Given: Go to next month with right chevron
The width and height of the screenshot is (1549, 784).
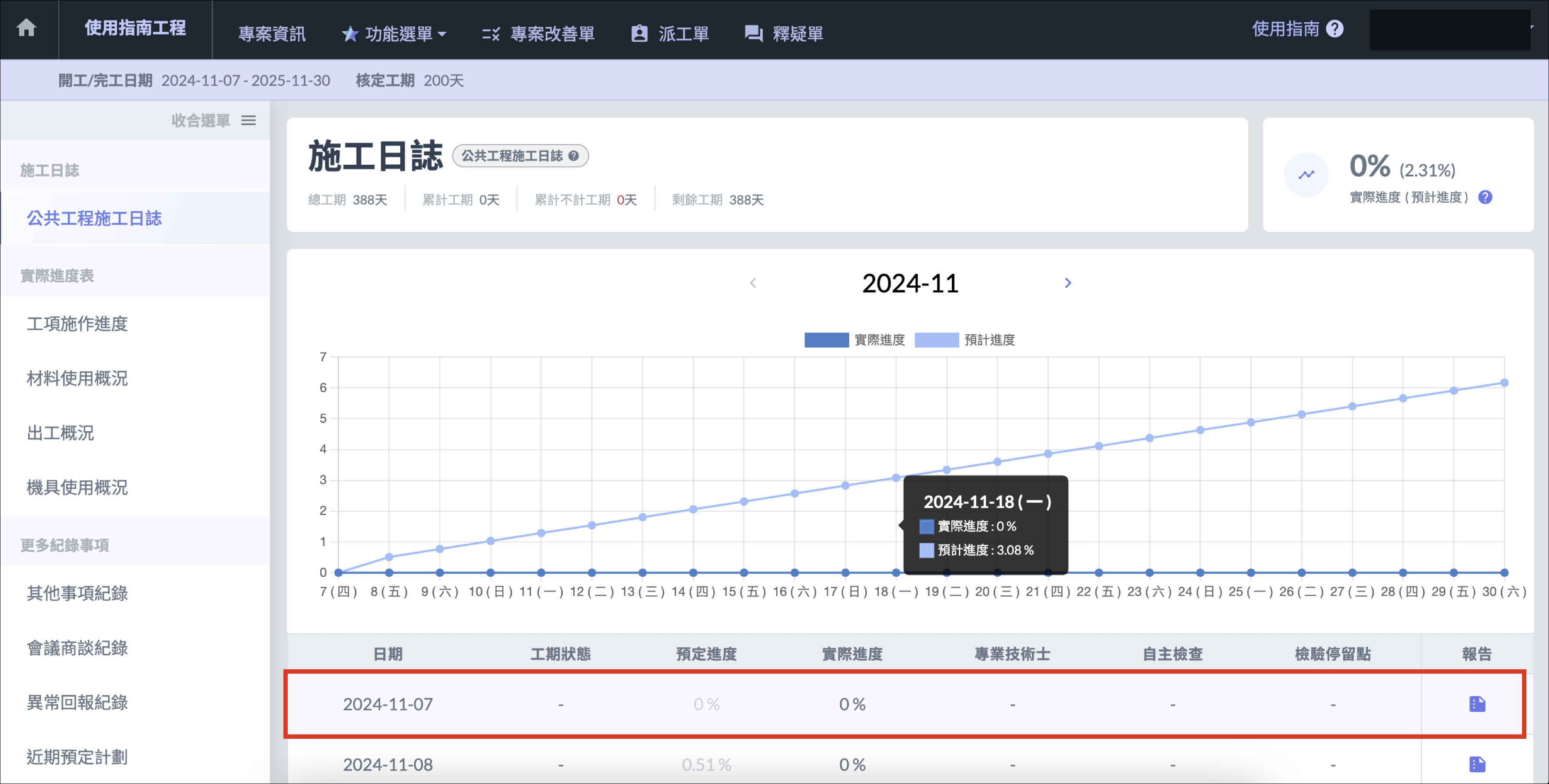Looking at the screenshot, I should [1067, 282].
